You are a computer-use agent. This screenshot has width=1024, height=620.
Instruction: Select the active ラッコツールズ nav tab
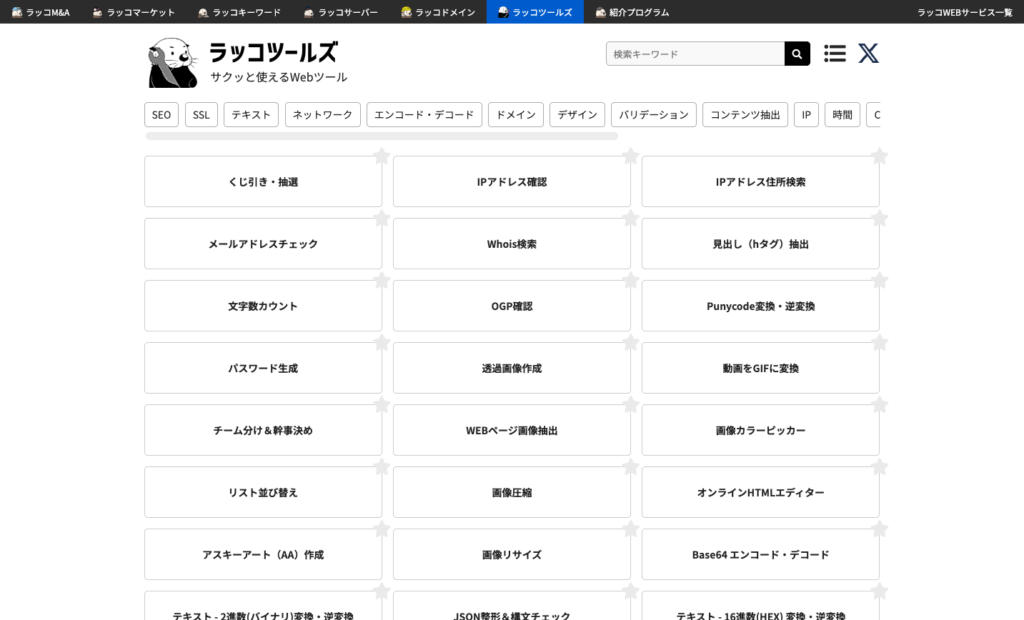[535, 12]
